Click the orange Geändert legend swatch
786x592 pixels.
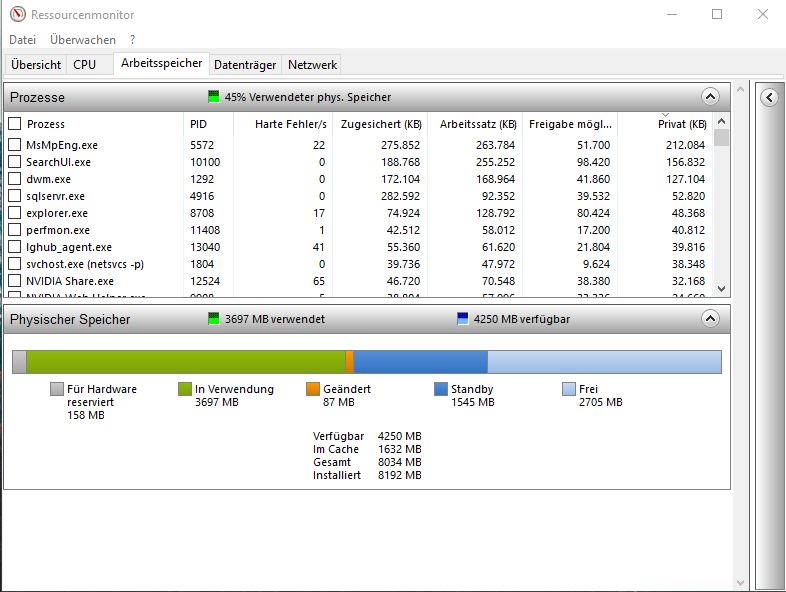(313, 388)
